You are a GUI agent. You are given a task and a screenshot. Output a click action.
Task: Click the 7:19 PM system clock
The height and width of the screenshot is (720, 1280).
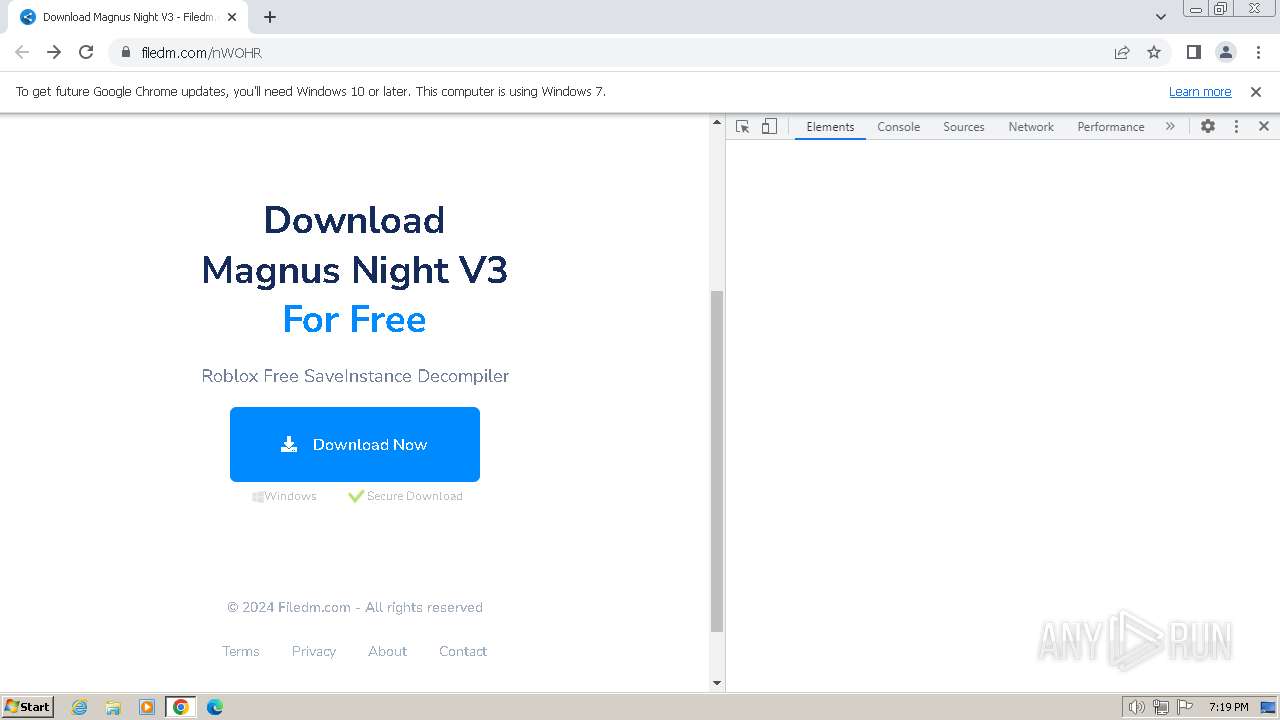point(1228,707)
